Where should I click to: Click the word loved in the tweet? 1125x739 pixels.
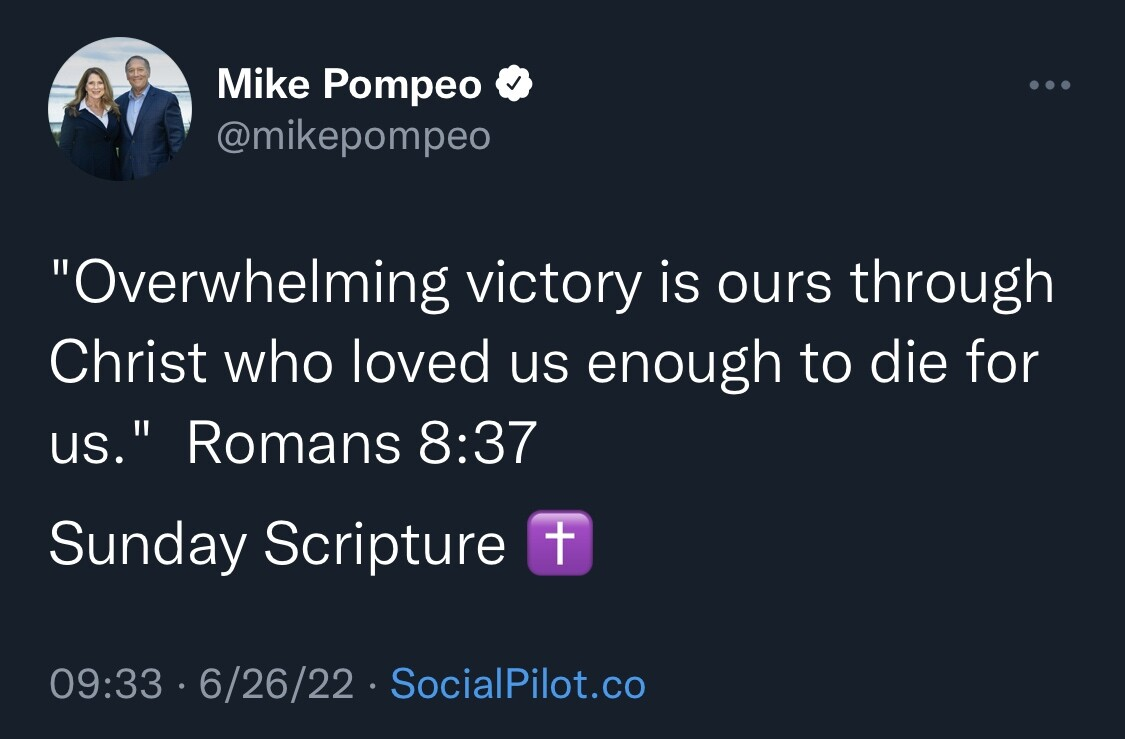point(421,363)
